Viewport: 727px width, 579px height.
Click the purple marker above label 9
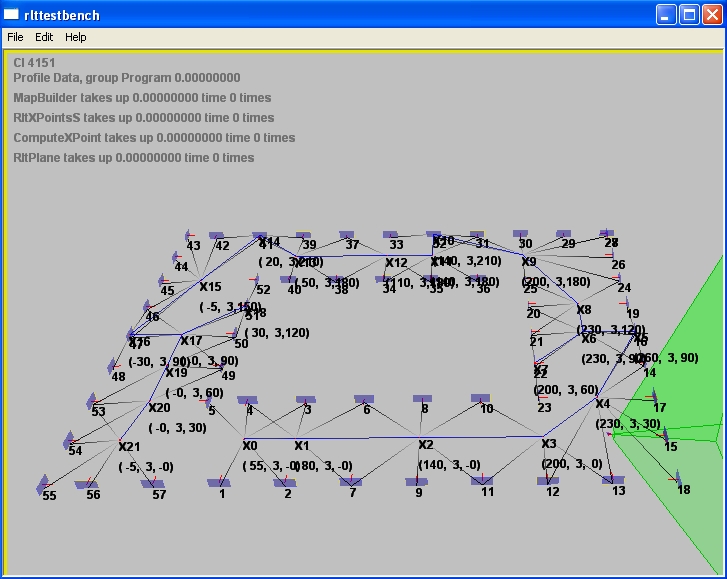pos(416,481)
